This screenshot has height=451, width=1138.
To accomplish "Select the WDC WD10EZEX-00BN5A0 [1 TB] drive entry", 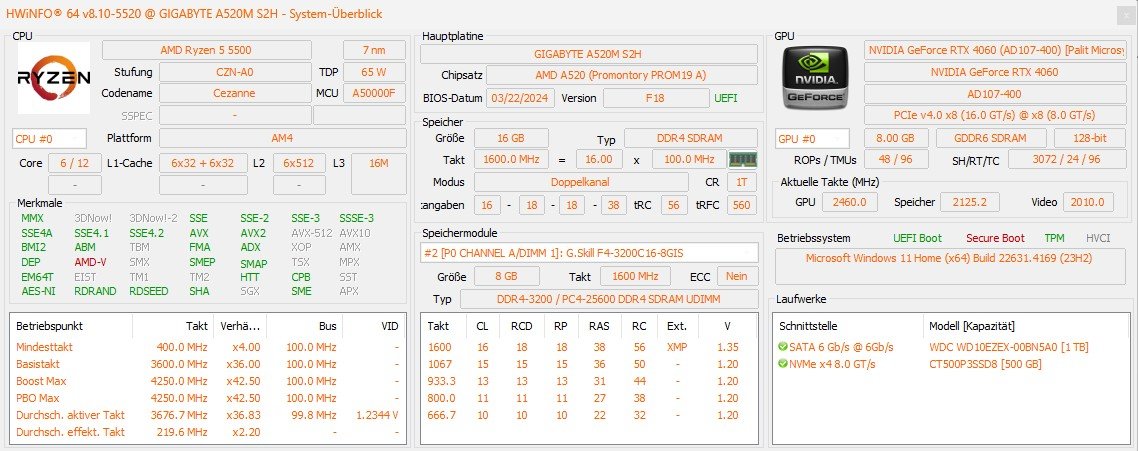I will (1009, 347).
